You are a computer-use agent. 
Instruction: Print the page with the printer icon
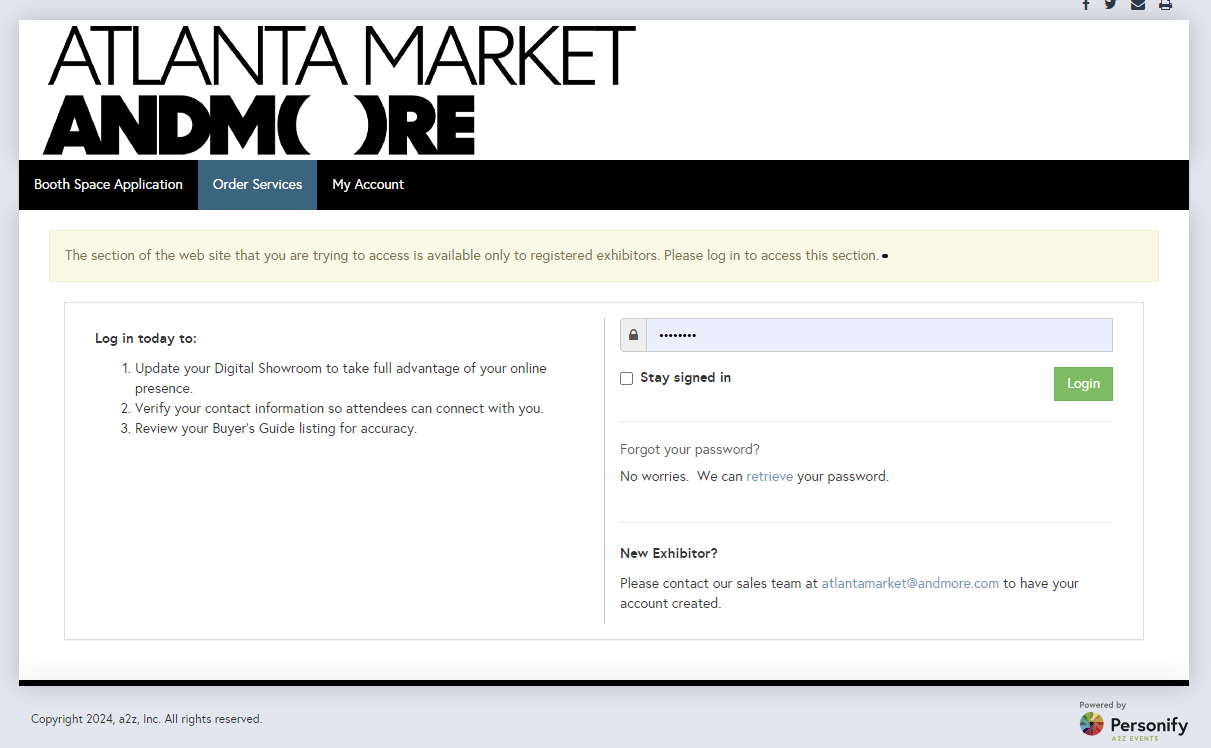(1165, 5)
